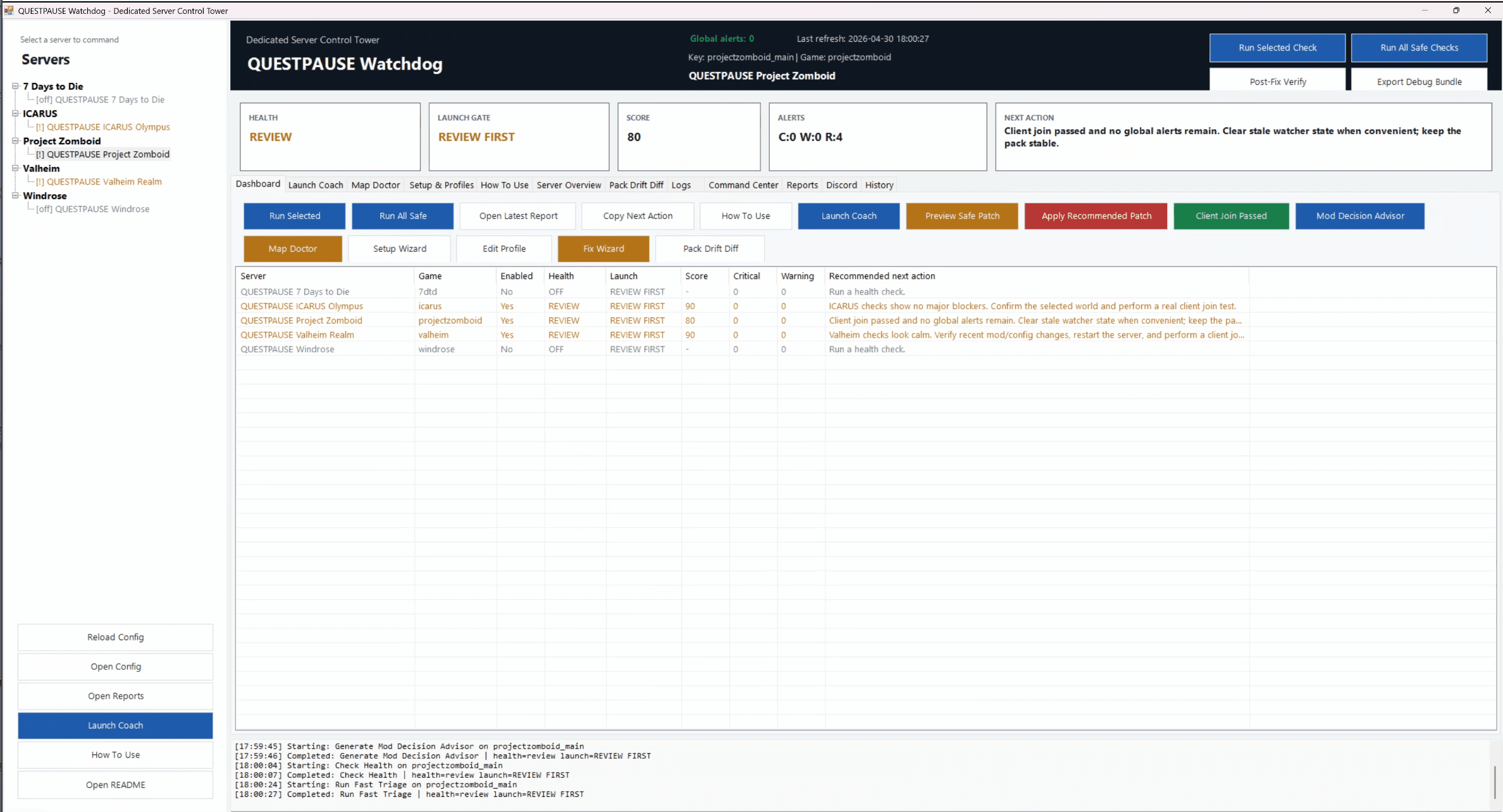The width and height of the screenshot is (1503, 812).
Task: Open the Launch Coach tab
Action: 316,185
